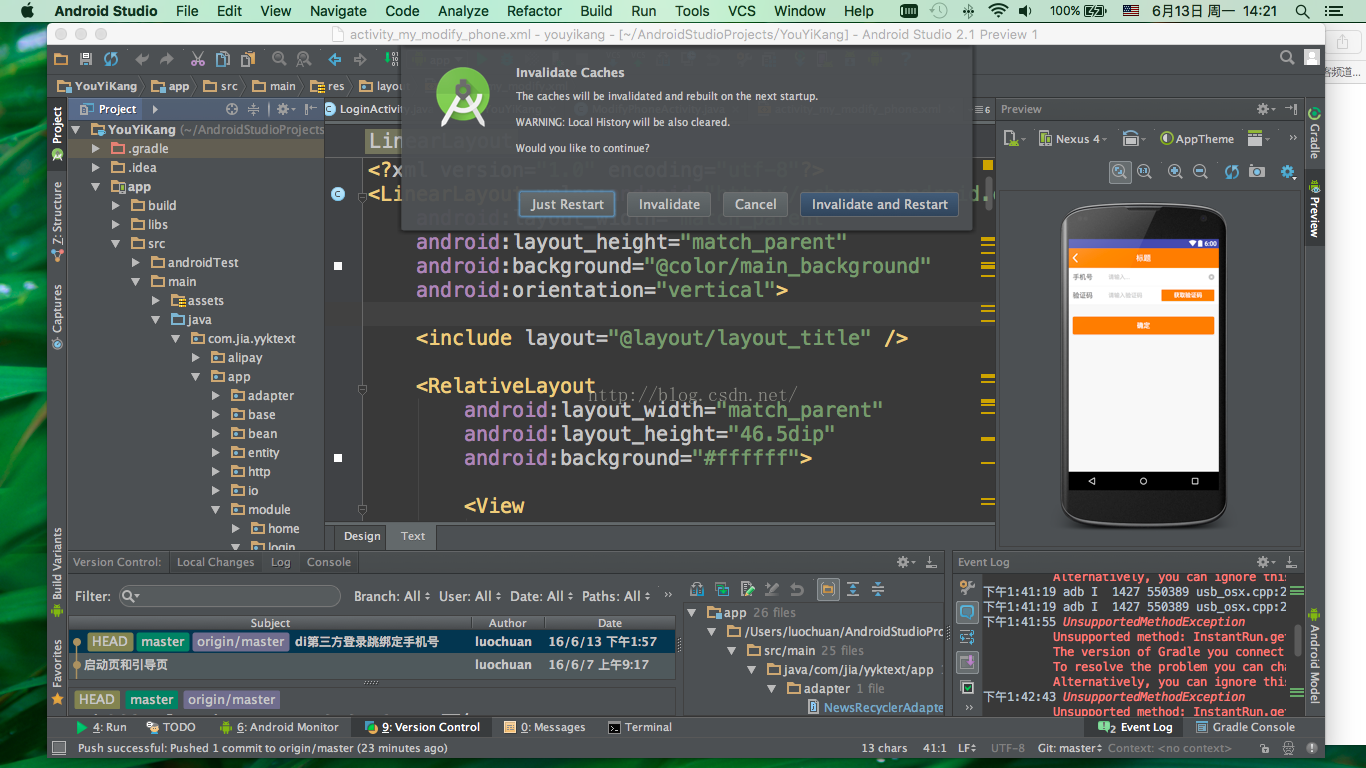Screen dimensions: 1366x768
Task: Open the Nexus 4 device dropdown
Action: pos(1073,139)
